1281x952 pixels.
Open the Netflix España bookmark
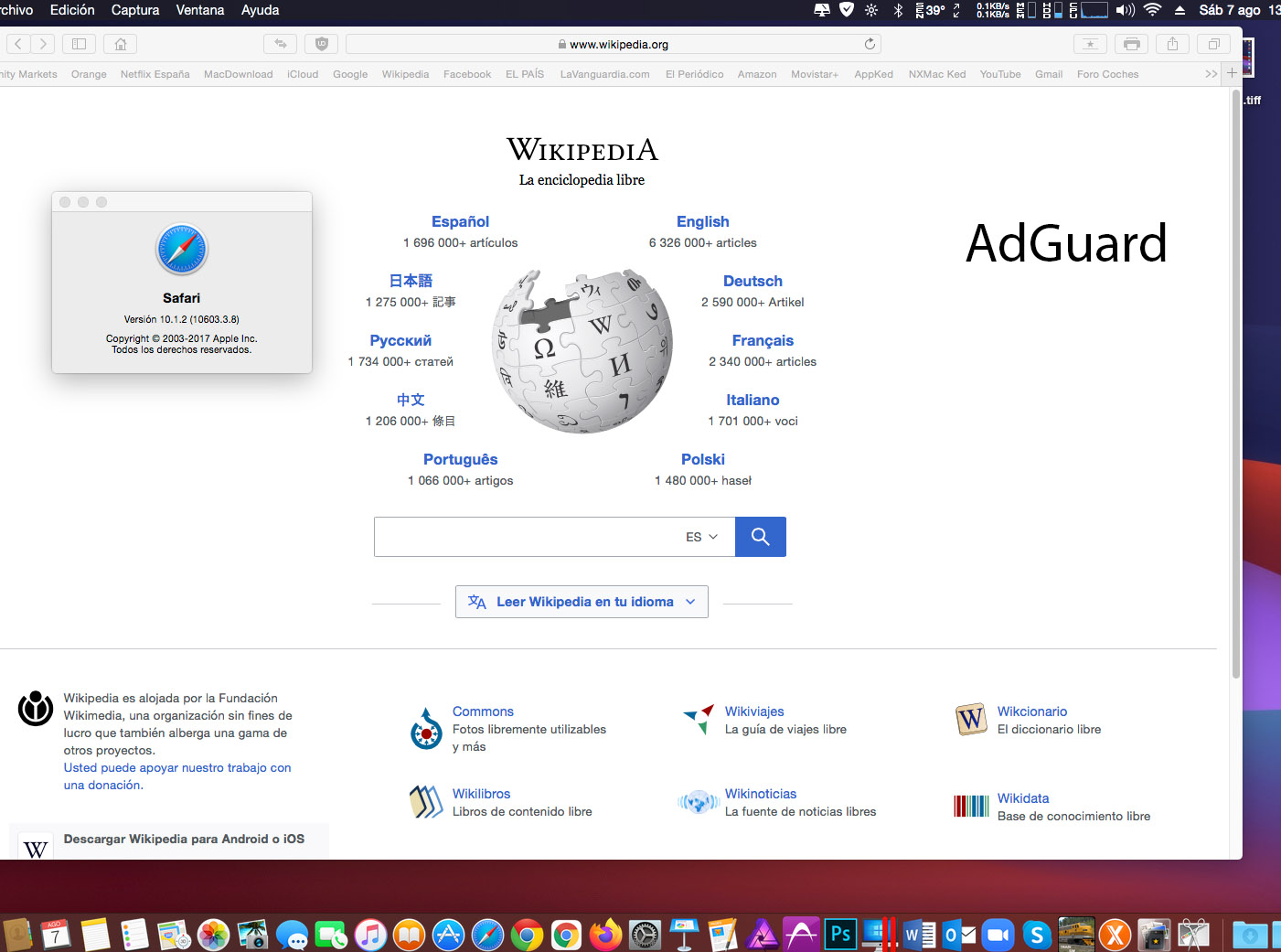155,74
